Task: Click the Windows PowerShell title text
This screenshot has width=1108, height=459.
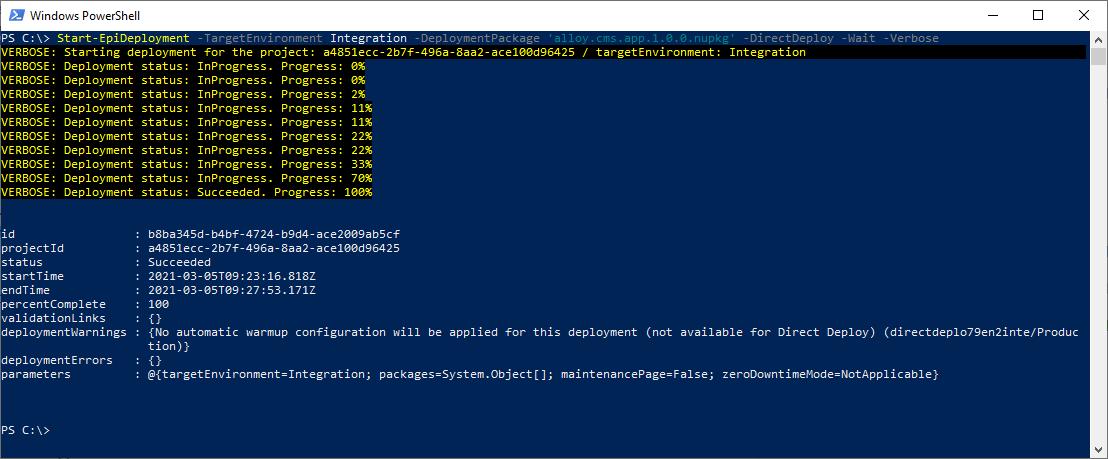Action: [84, 16]
